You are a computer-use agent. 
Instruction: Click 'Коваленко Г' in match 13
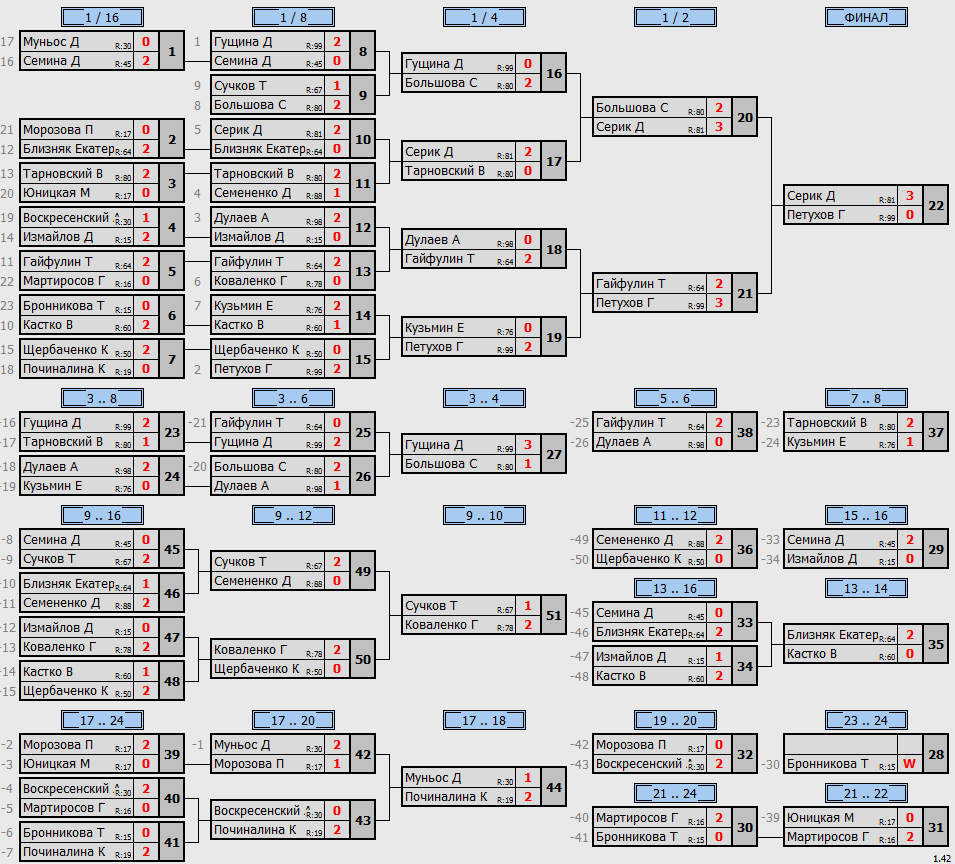pyautogui.click(x=250, y=281)
